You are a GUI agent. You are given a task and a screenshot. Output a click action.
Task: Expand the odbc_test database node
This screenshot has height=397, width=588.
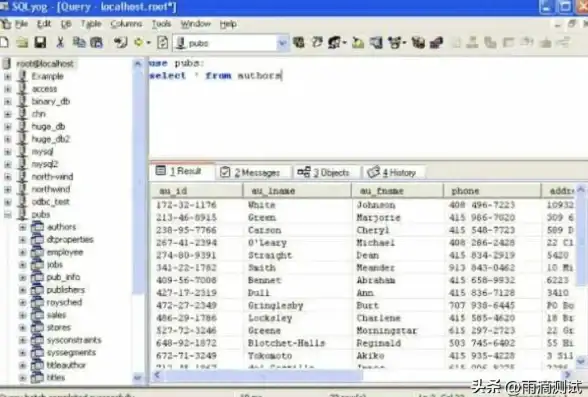click(x=8, y=202)
